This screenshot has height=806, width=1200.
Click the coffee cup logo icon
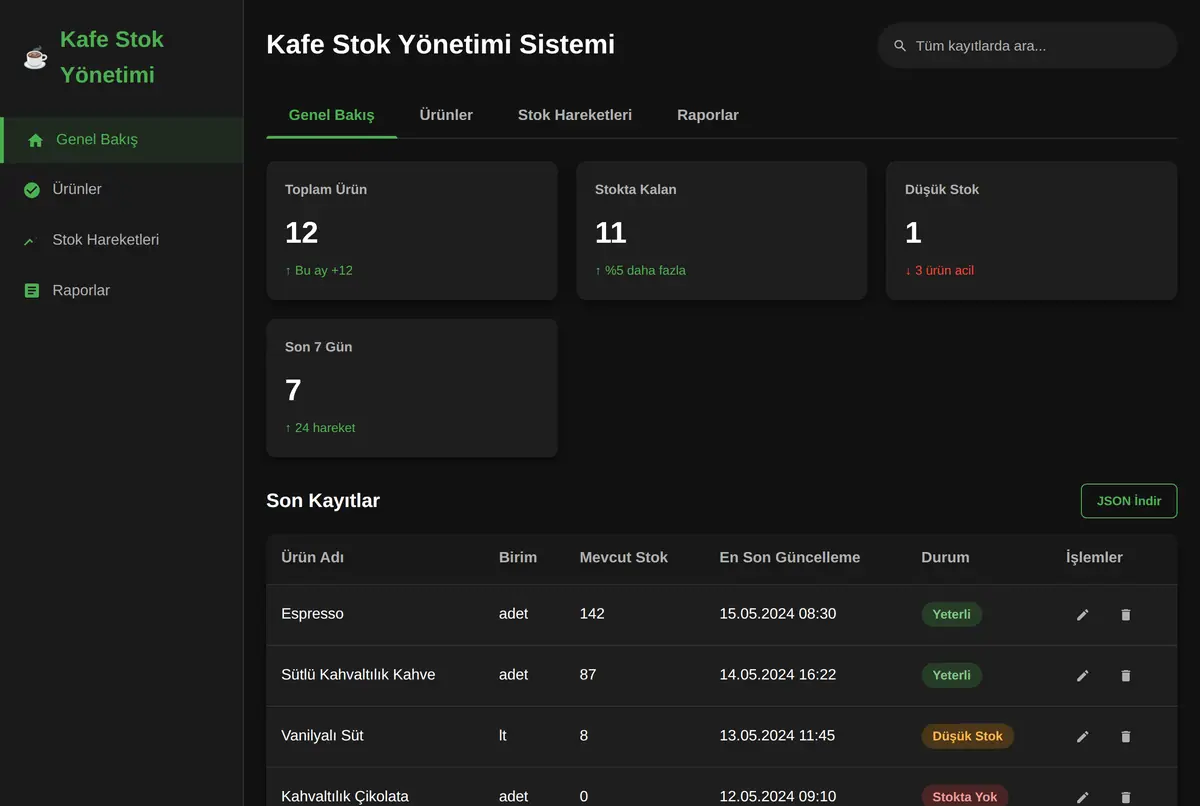pyautogui.click(x=36, y=58)
